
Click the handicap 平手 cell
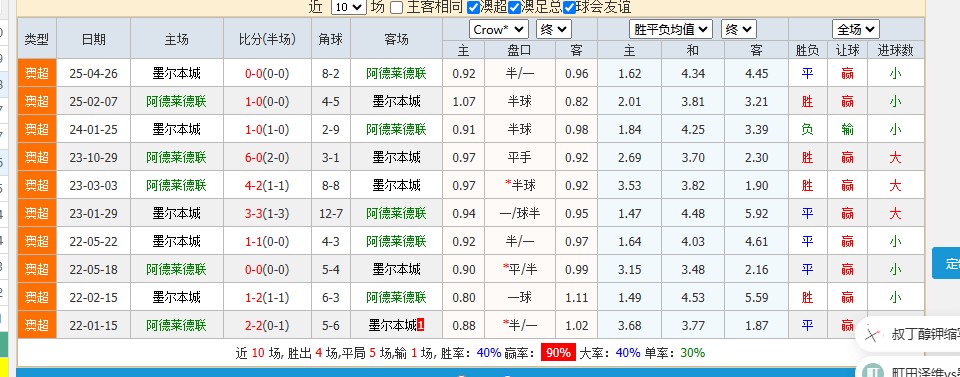tap(519, 157)
